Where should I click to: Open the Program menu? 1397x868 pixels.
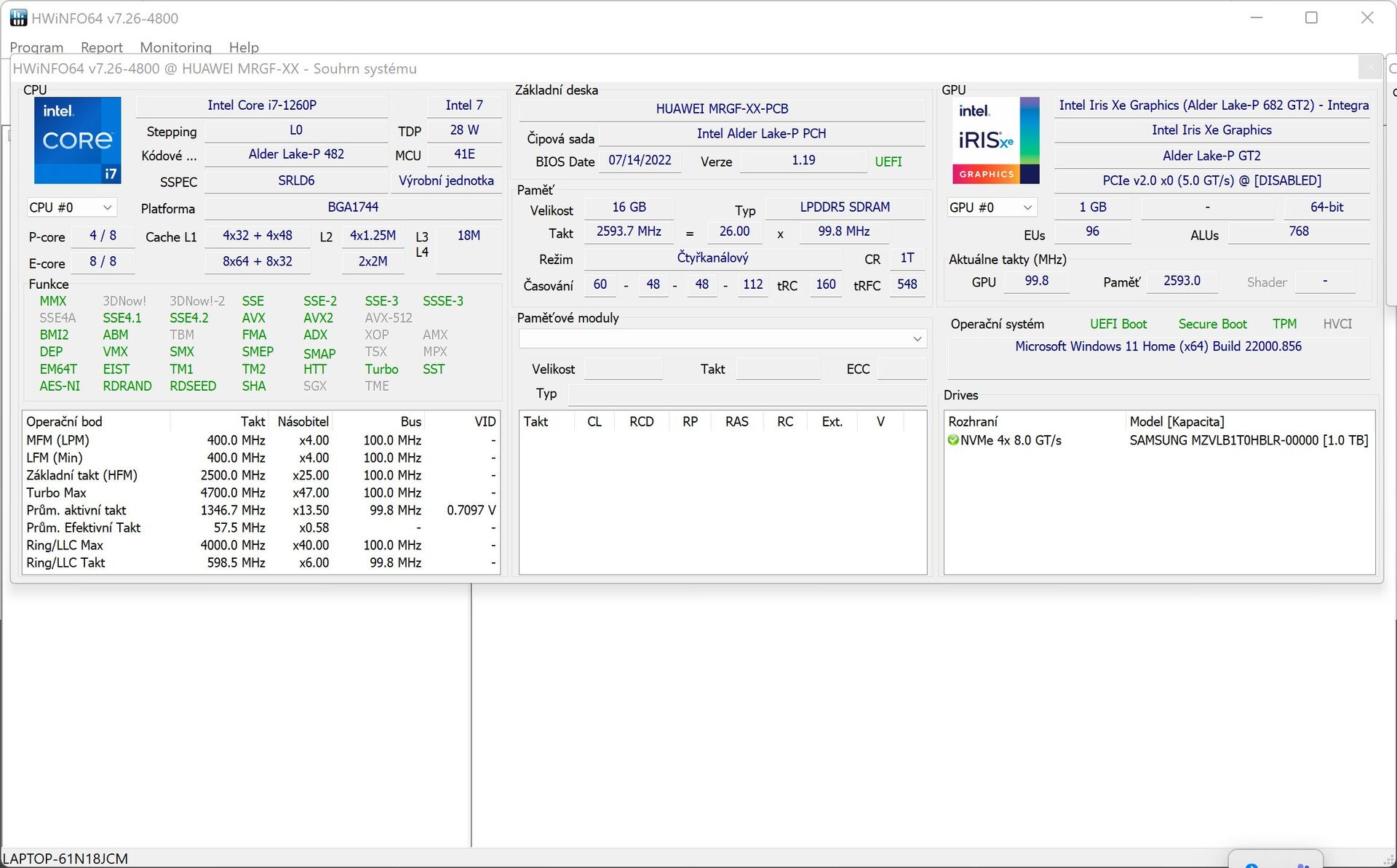36,47
